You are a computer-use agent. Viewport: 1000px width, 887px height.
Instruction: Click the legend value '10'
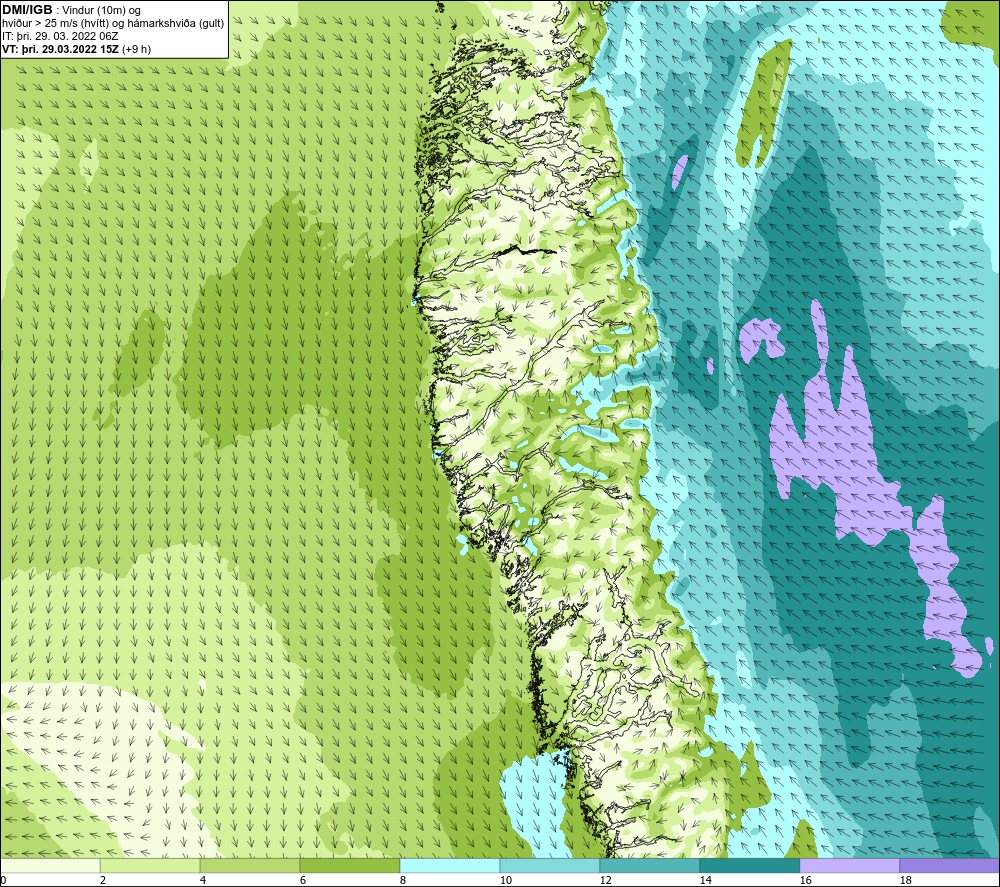coord(505,880)
